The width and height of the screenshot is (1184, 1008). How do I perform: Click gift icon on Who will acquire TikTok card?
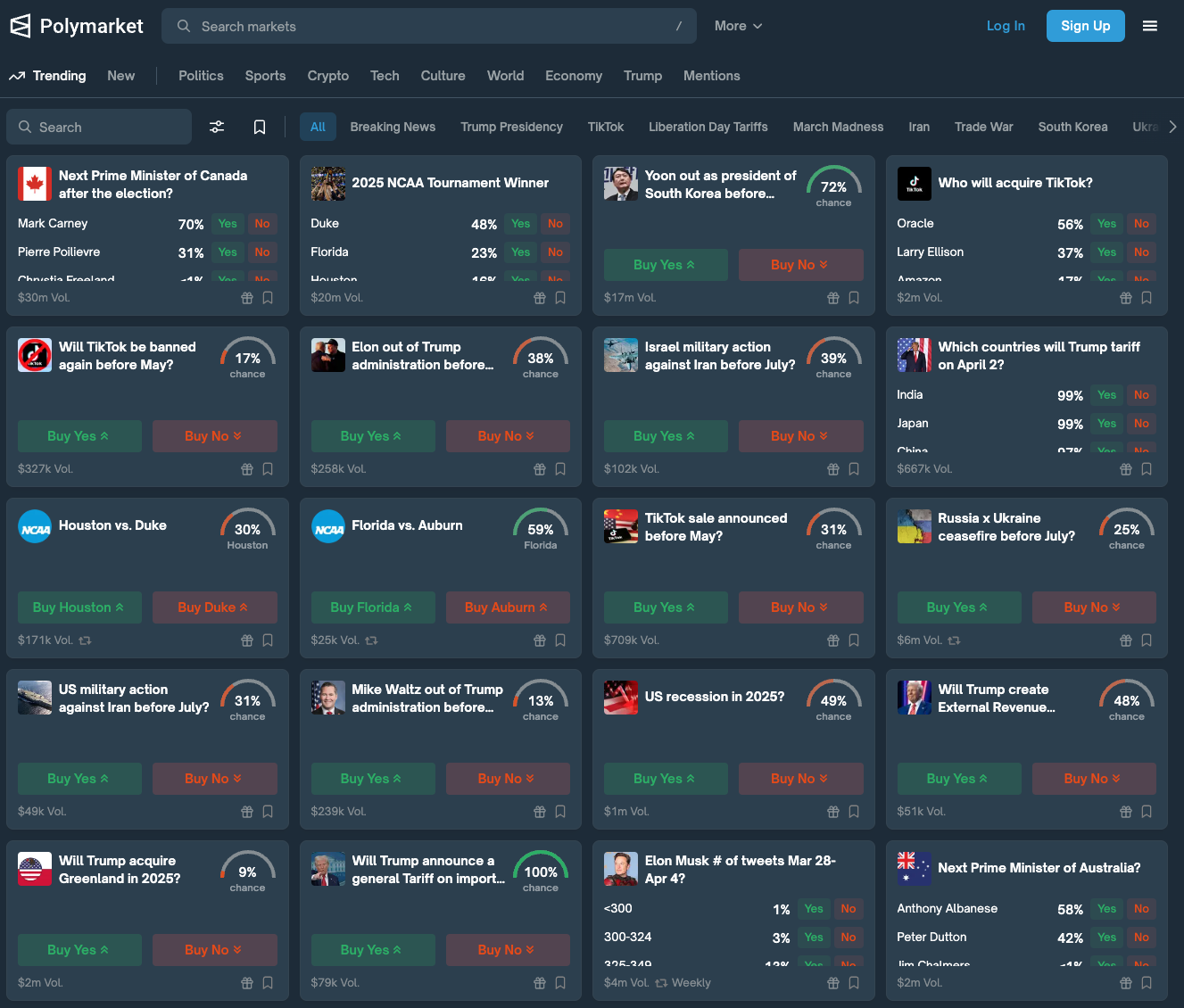point(1126,298)
